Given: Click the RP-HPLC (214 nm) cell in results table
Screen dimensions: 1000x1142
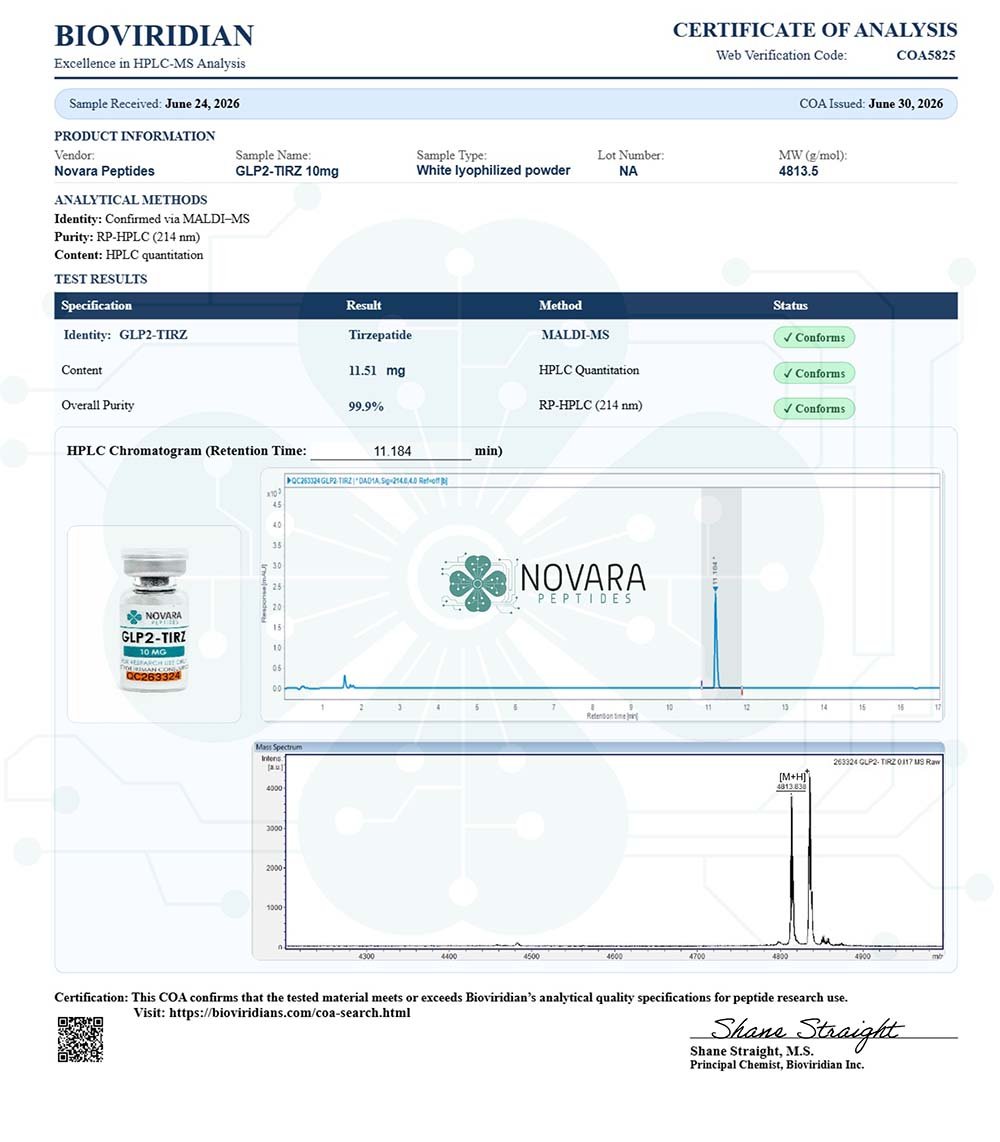Looking at the screenshot, I should (x=590, y=405).
